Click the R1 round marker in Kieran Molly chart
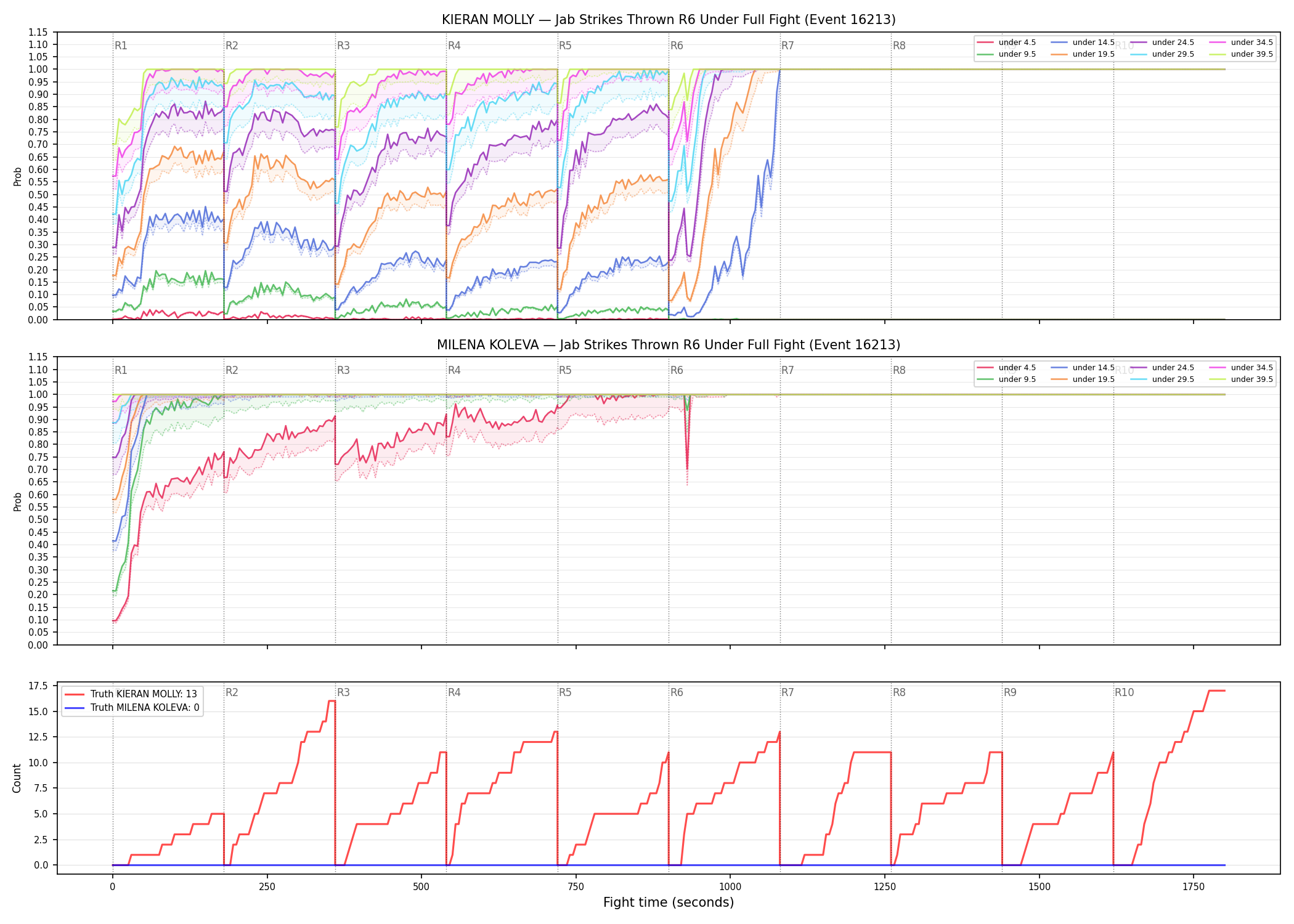Screen dimensions: 1294x924 click(121, 46)
